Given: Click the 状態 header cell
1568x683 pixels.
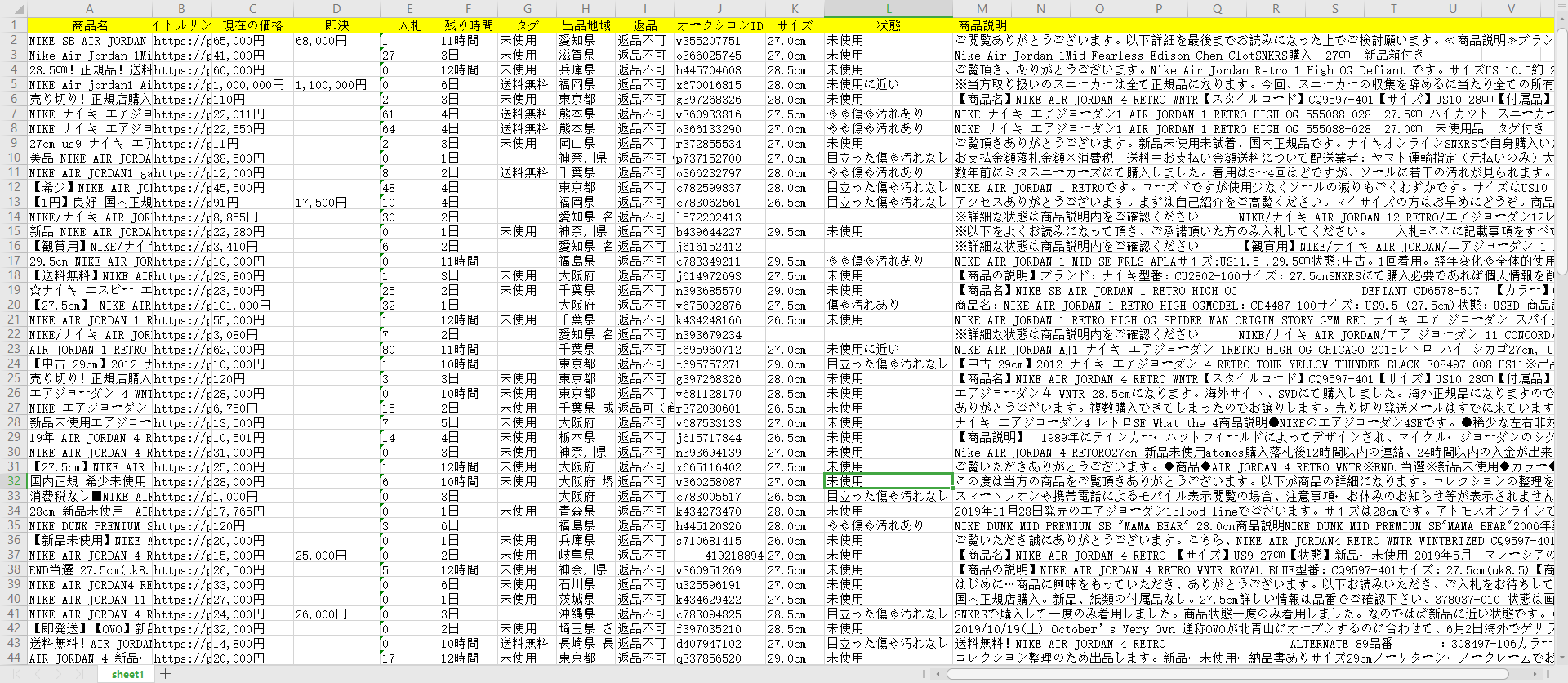Looking at the screenshot, I should [889, 25].
